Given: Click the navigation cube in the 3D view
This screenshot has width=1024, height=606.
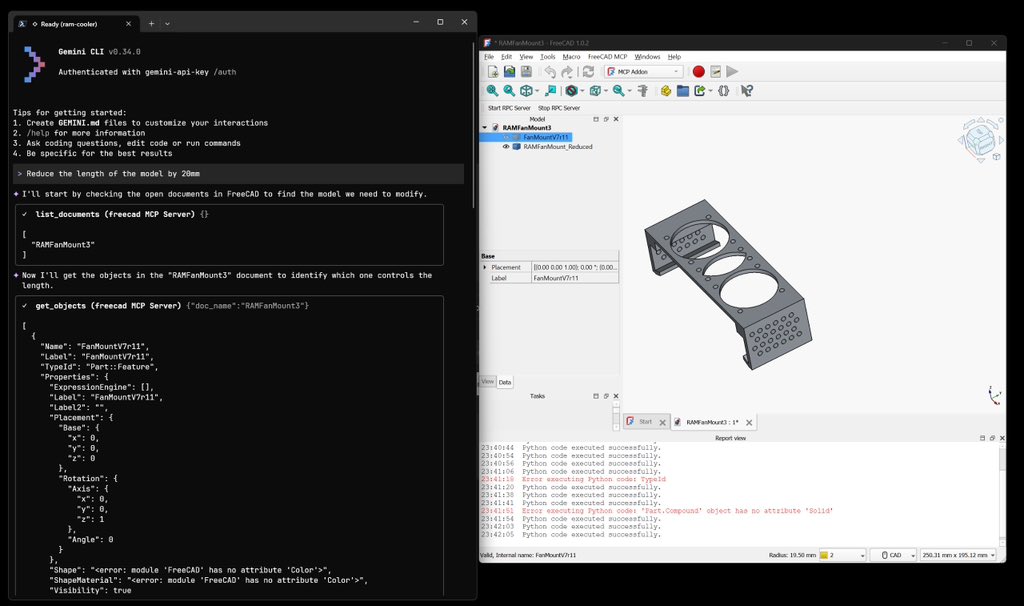Looking at the screenshot, I should point(980,139).
